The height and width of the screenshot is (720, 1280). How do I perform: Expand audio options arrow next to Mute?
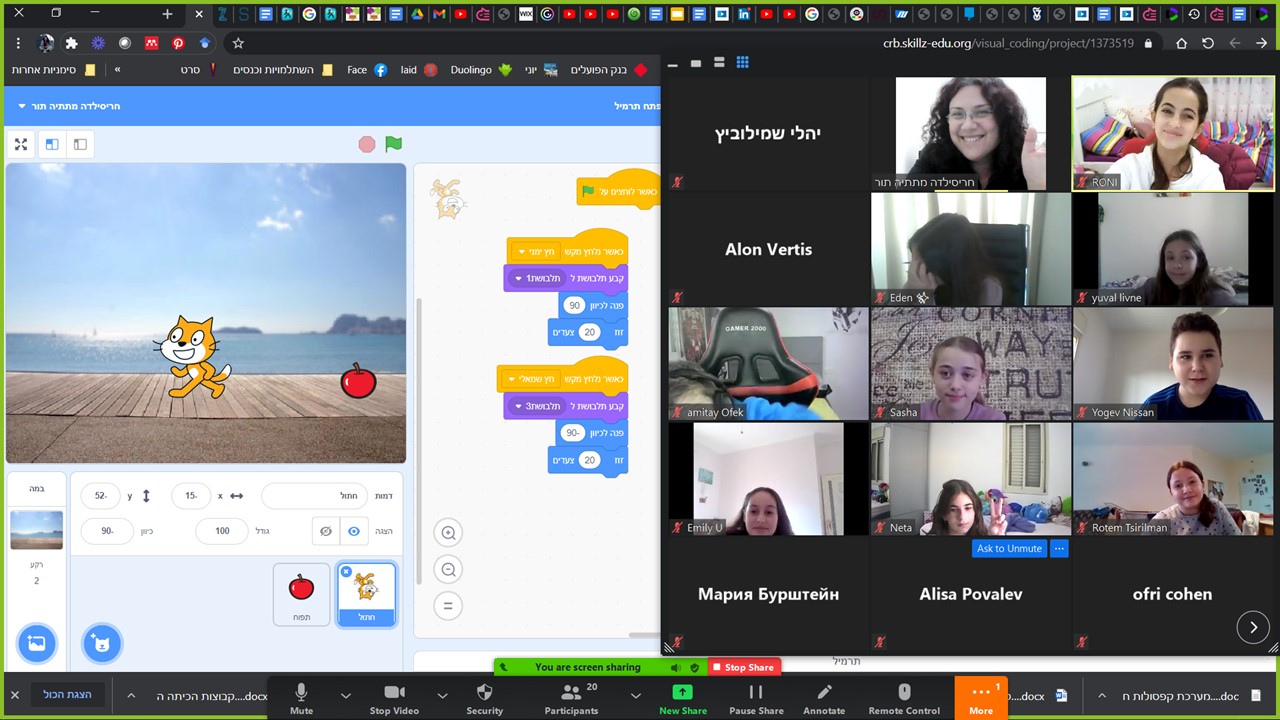(345, 695)
